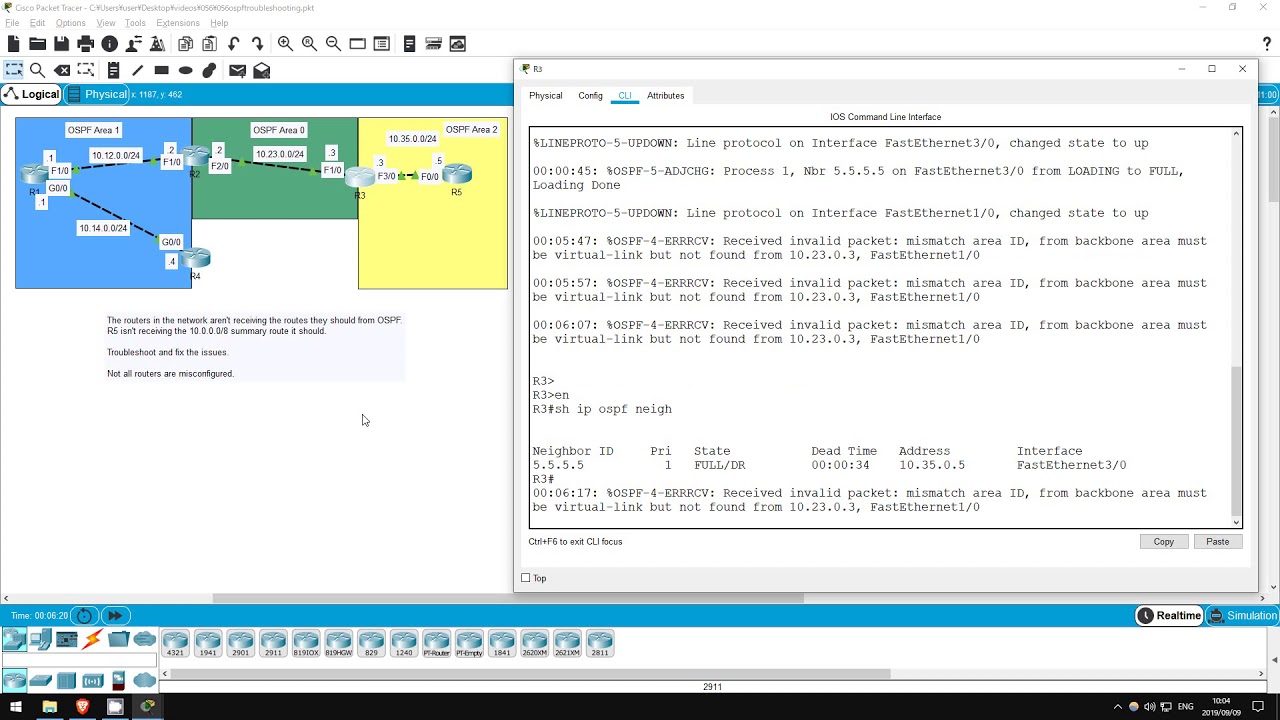
Task: Open a file with the folder icon
Action: click(x=37, y=44)
